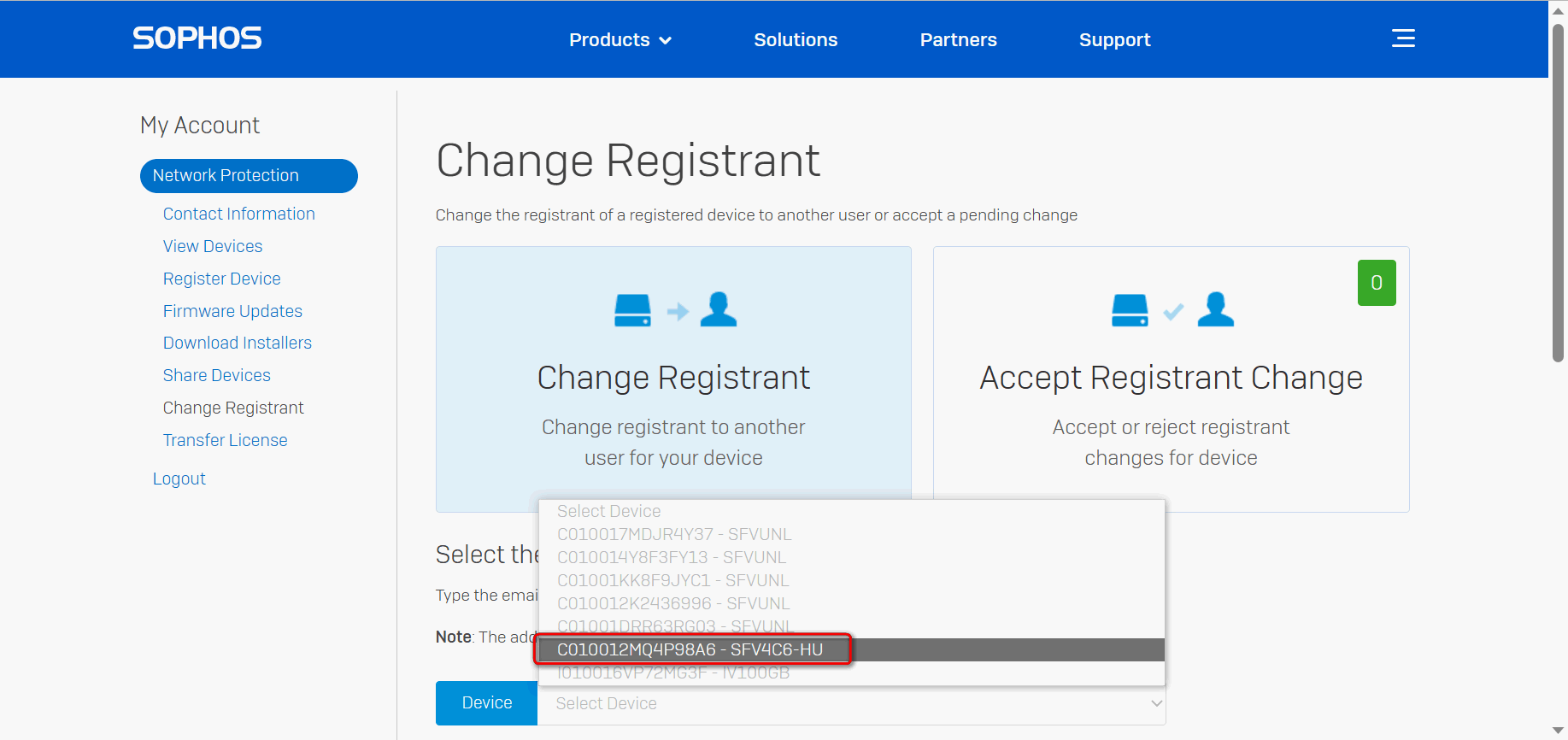Open Firmware Updates page
Viewport: 1568px width, 740px height.
click(x=232, y=311)
